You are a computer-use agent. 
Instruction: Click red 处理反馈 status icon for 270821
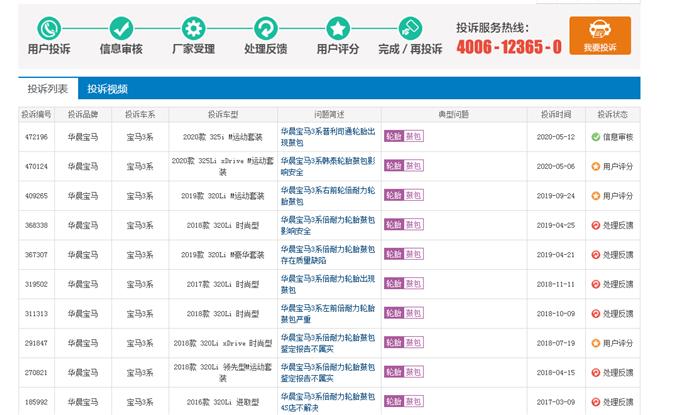click(x=596, y=373)
